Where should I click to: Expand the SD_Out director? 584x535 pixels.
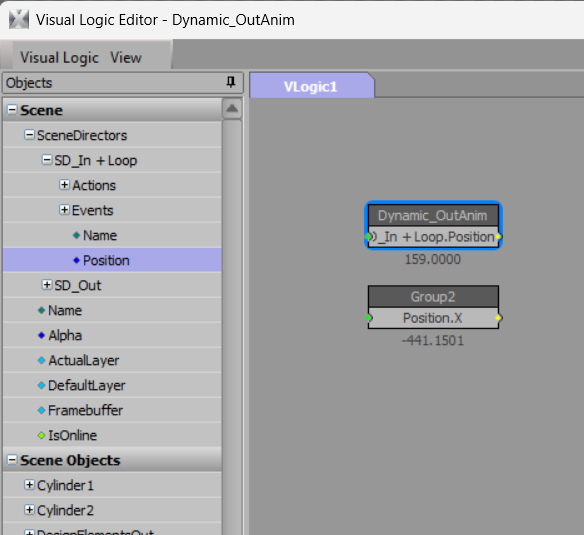tap(47, 285)
